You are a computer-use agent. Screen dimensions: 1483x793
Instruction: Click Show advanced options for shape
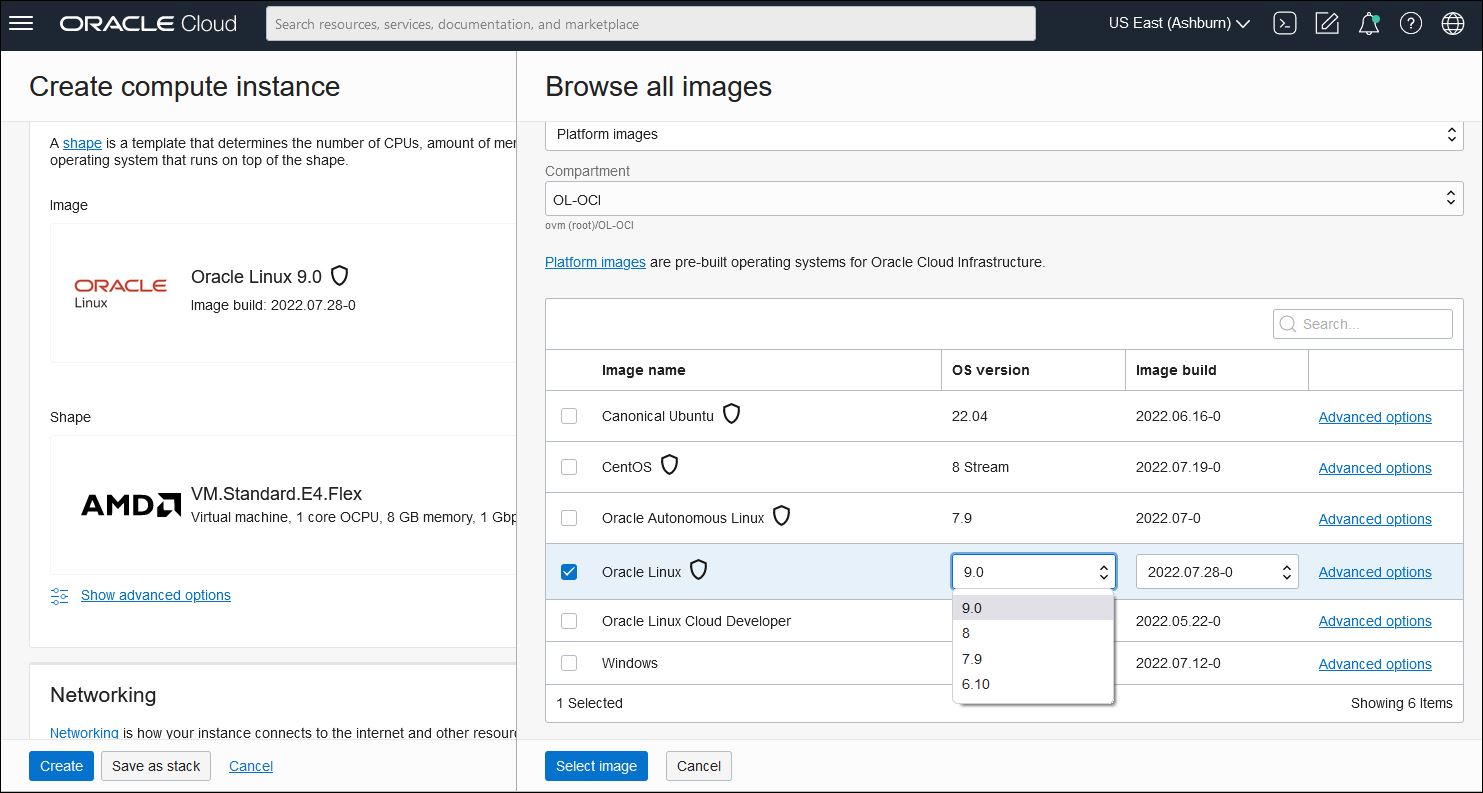(155, 595)
